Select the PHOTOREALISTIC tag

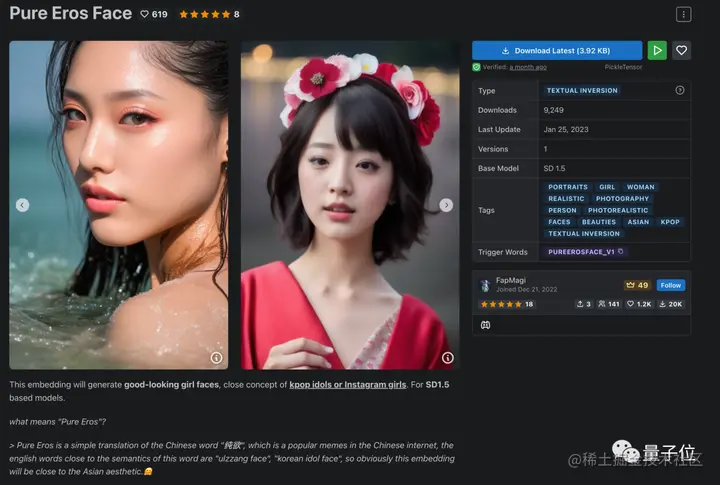pos(618,210)
